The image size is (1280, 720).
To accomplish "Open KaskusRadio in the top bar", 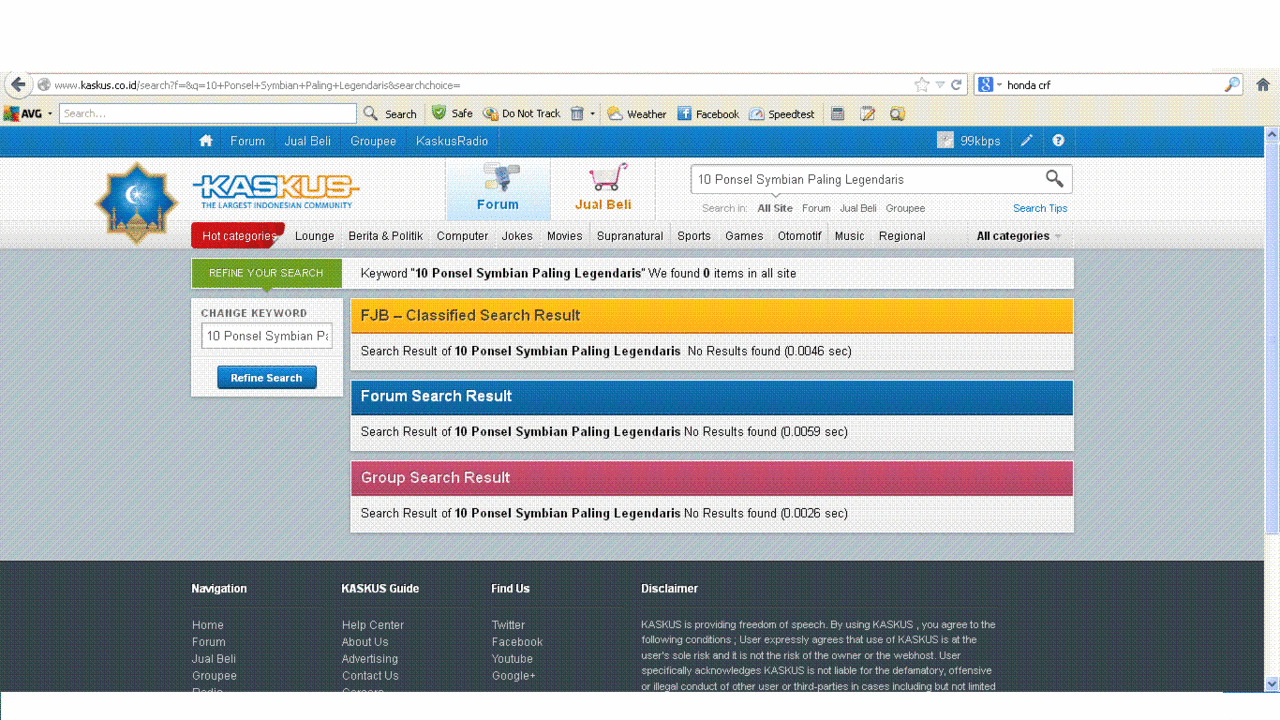I will (x=452, y=141).
